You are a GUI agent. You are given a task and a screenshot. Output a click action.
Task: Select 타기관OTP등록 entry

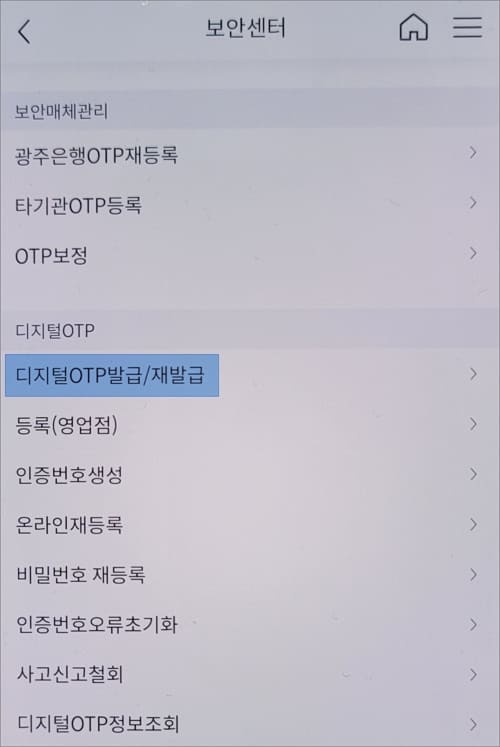point(250,205)
